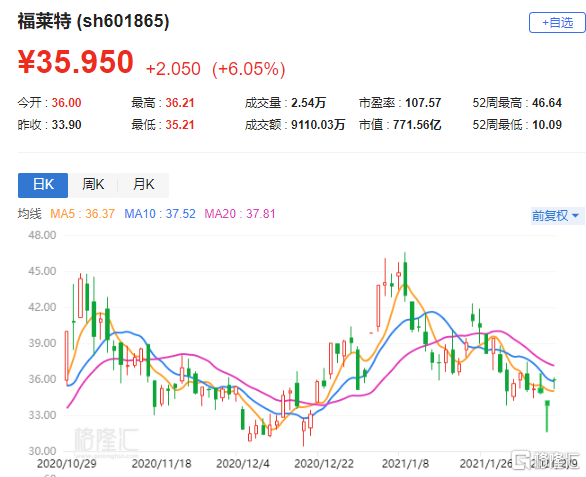Click the 30.00 y-axis label
The width and height of the screenshot is (586, 477).
coord(42,450)
